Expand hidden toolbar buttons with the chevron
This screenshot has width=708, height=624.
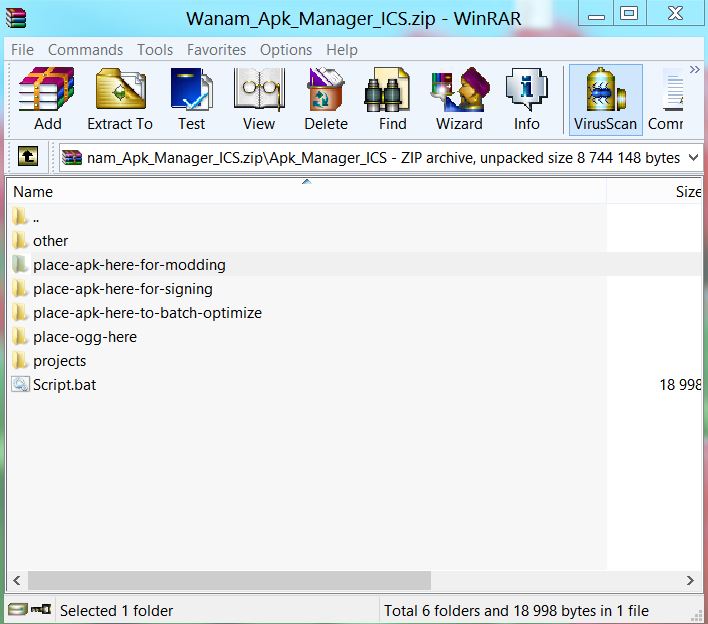pyautogui.click(x=694, y=70)
